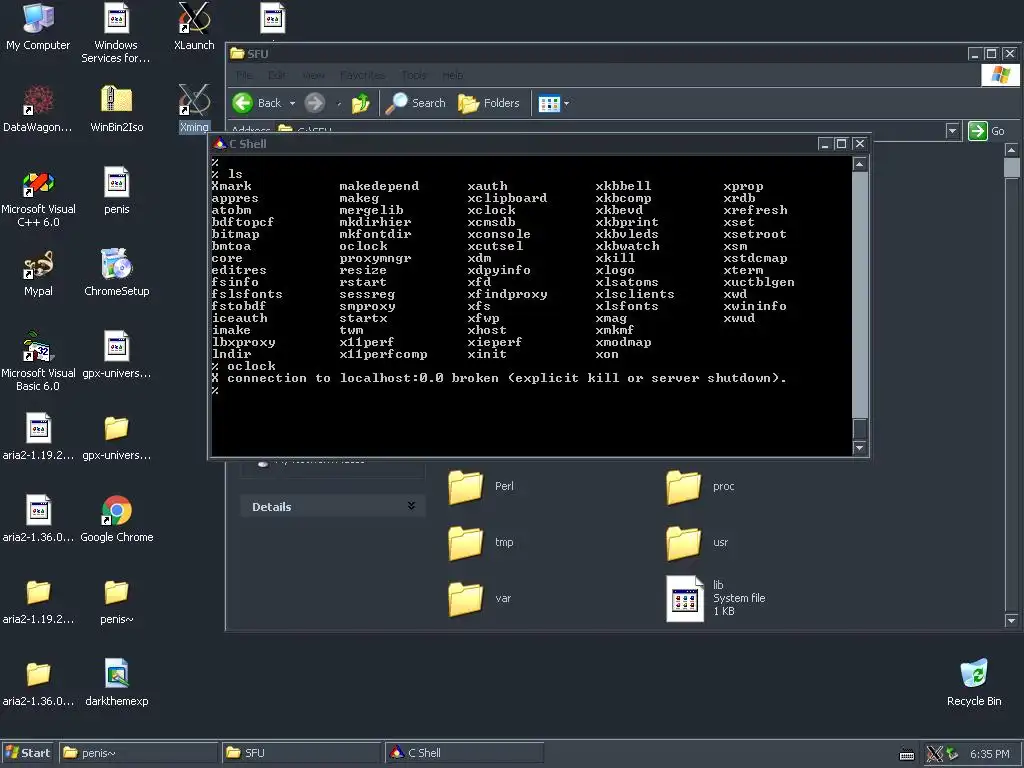Open the My Computer desktop icon
This screenshot has height=768, width=1024.
coord(38,26)
